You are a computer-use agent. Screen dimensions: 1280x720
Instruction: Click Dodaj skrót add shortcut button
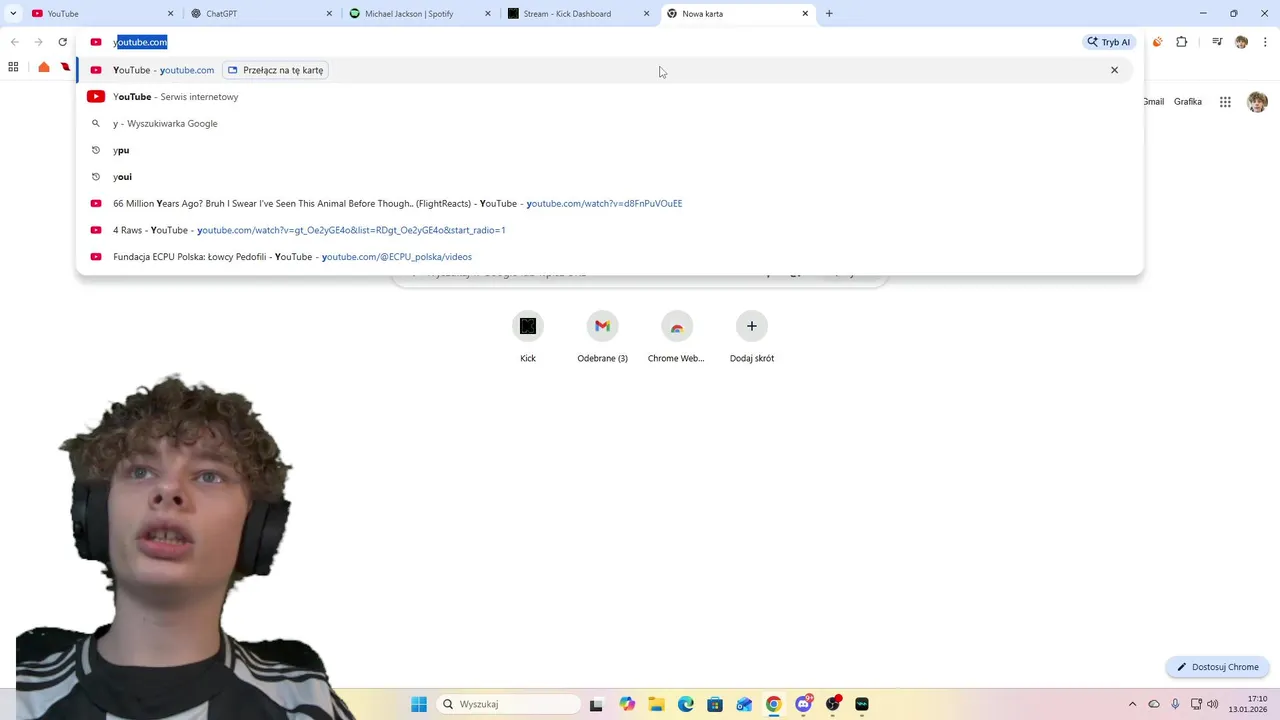click(752, 337)
